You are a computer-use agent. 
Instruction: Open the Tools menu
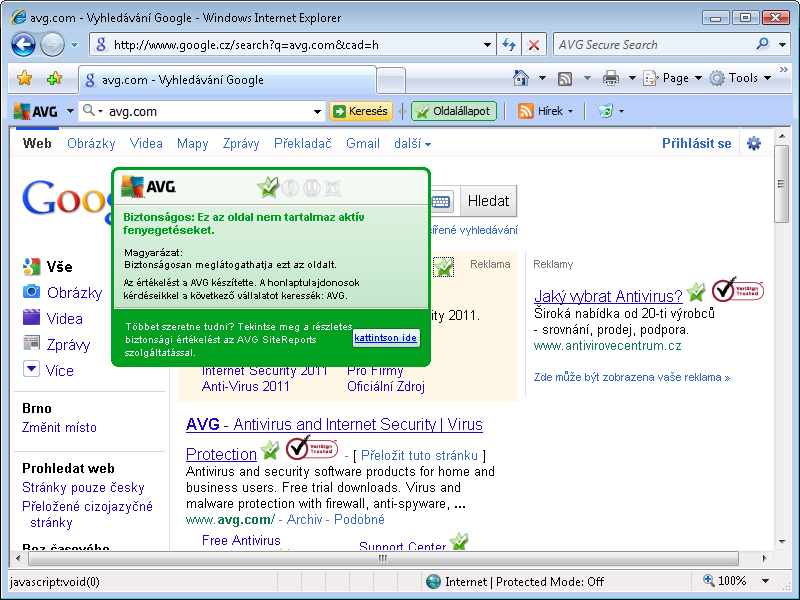click(740, 78)
